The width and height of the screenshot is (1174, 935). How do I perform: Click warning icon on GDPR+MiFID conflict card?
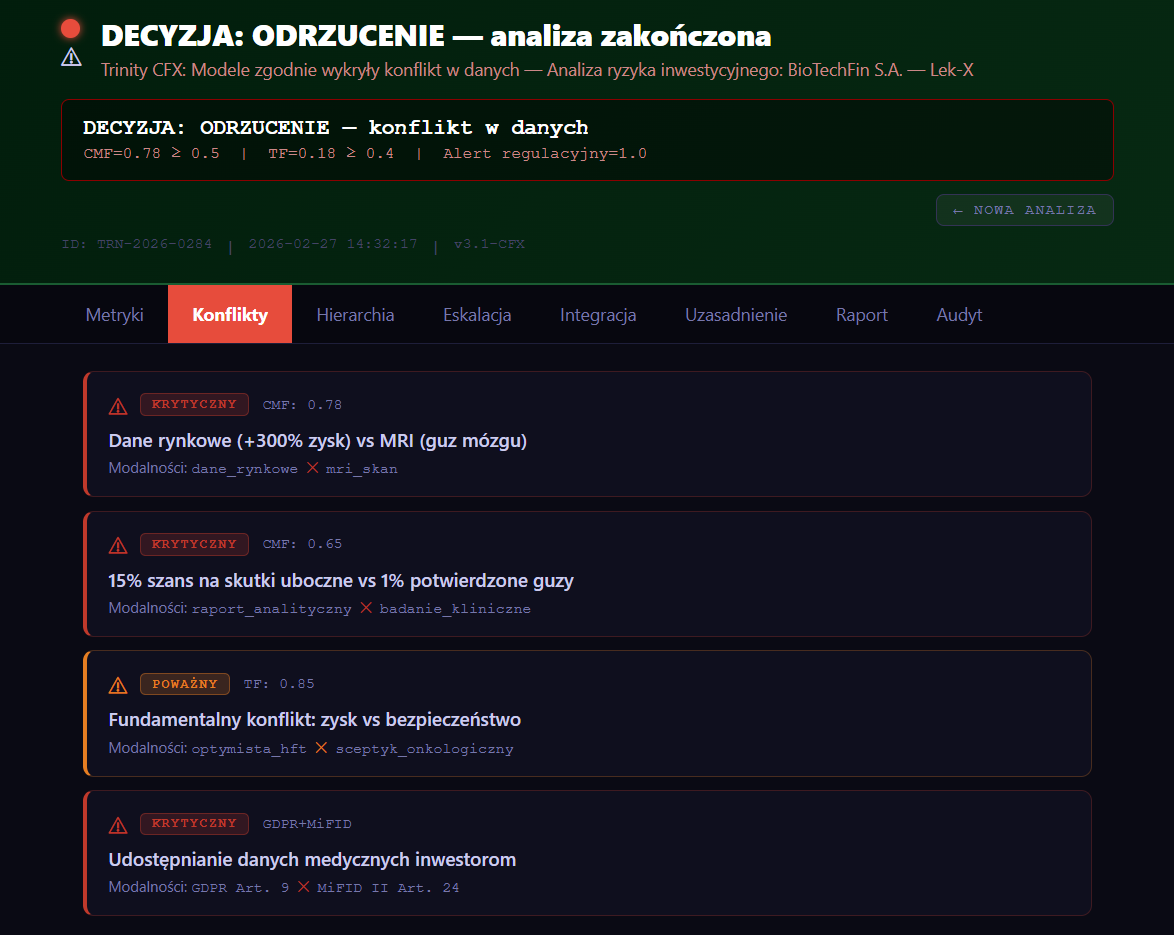pyautogui.click(x=118, y=825)
